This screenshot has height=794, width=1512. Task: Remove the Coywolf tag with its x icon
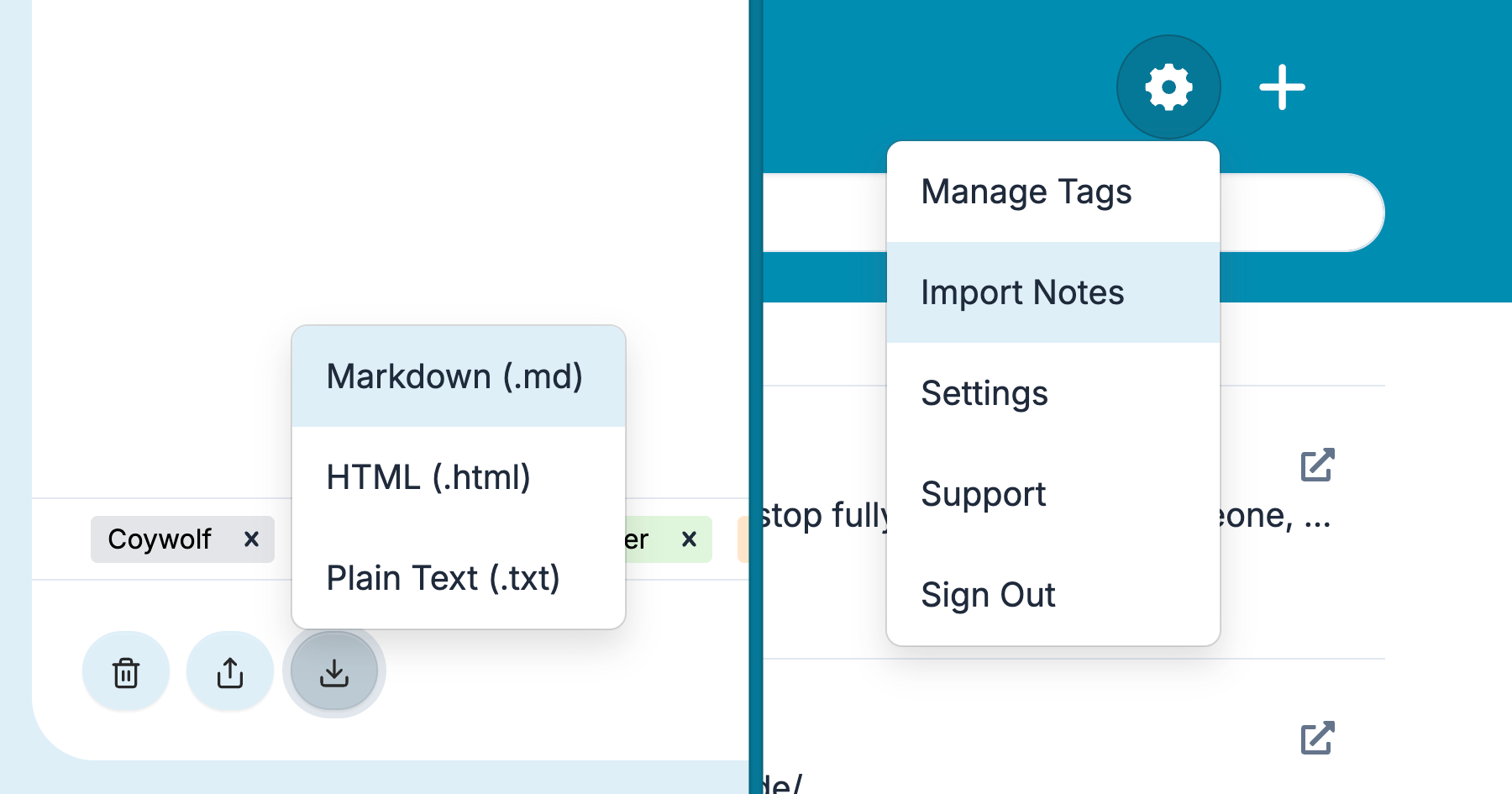[250, 540]
